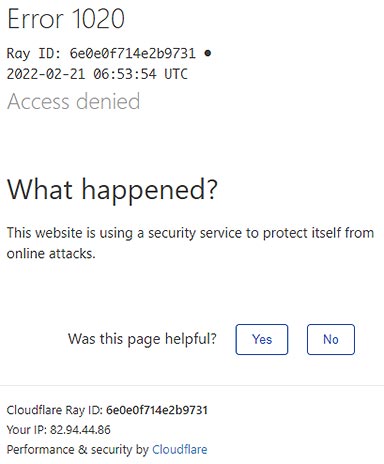
Task: Click the "Cloudflare Ray ID:" footer label
Action: [x=55, y=410]
